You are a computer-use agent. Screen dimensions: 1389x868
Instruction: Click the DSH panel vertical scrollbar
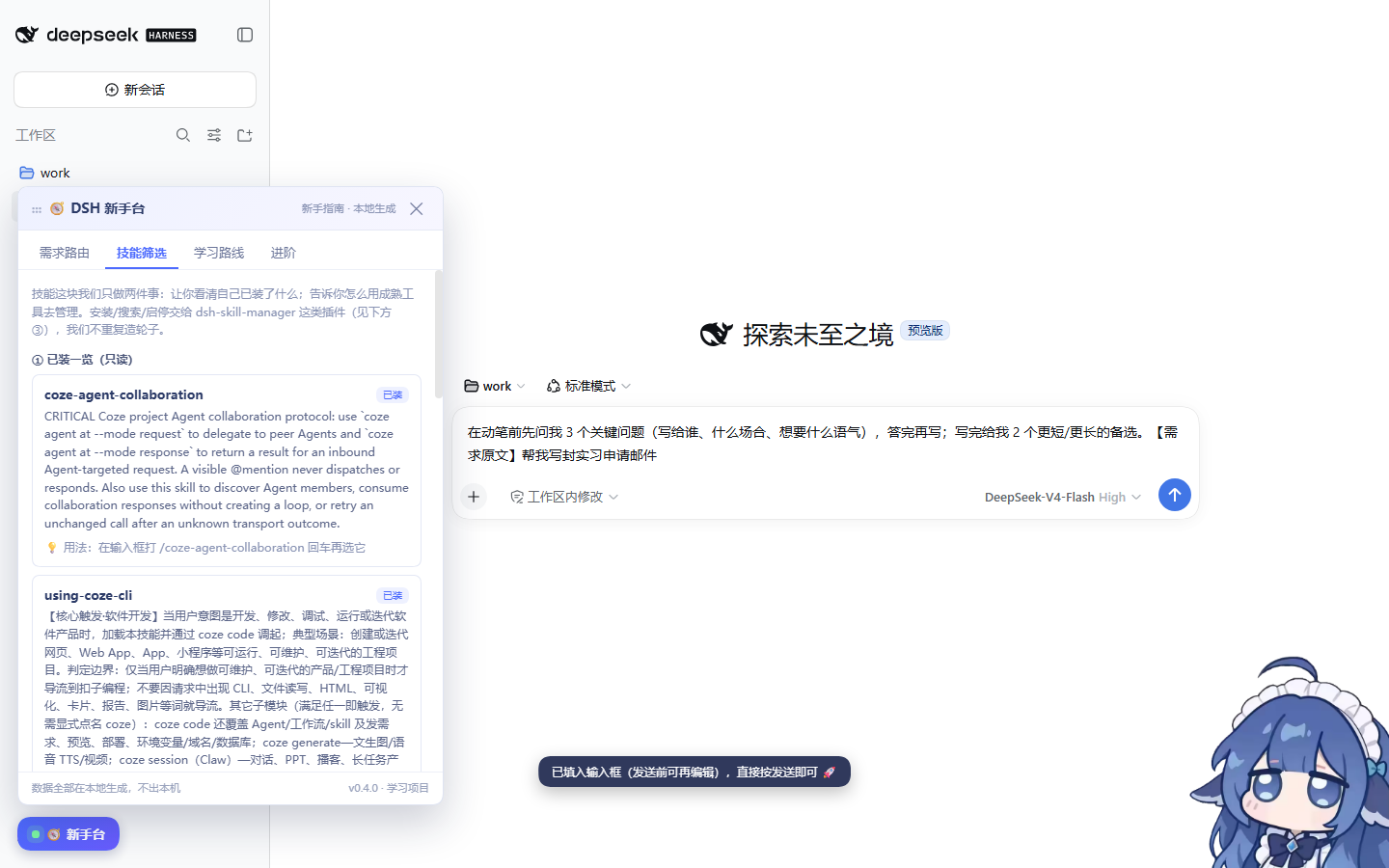coord(439,334)
